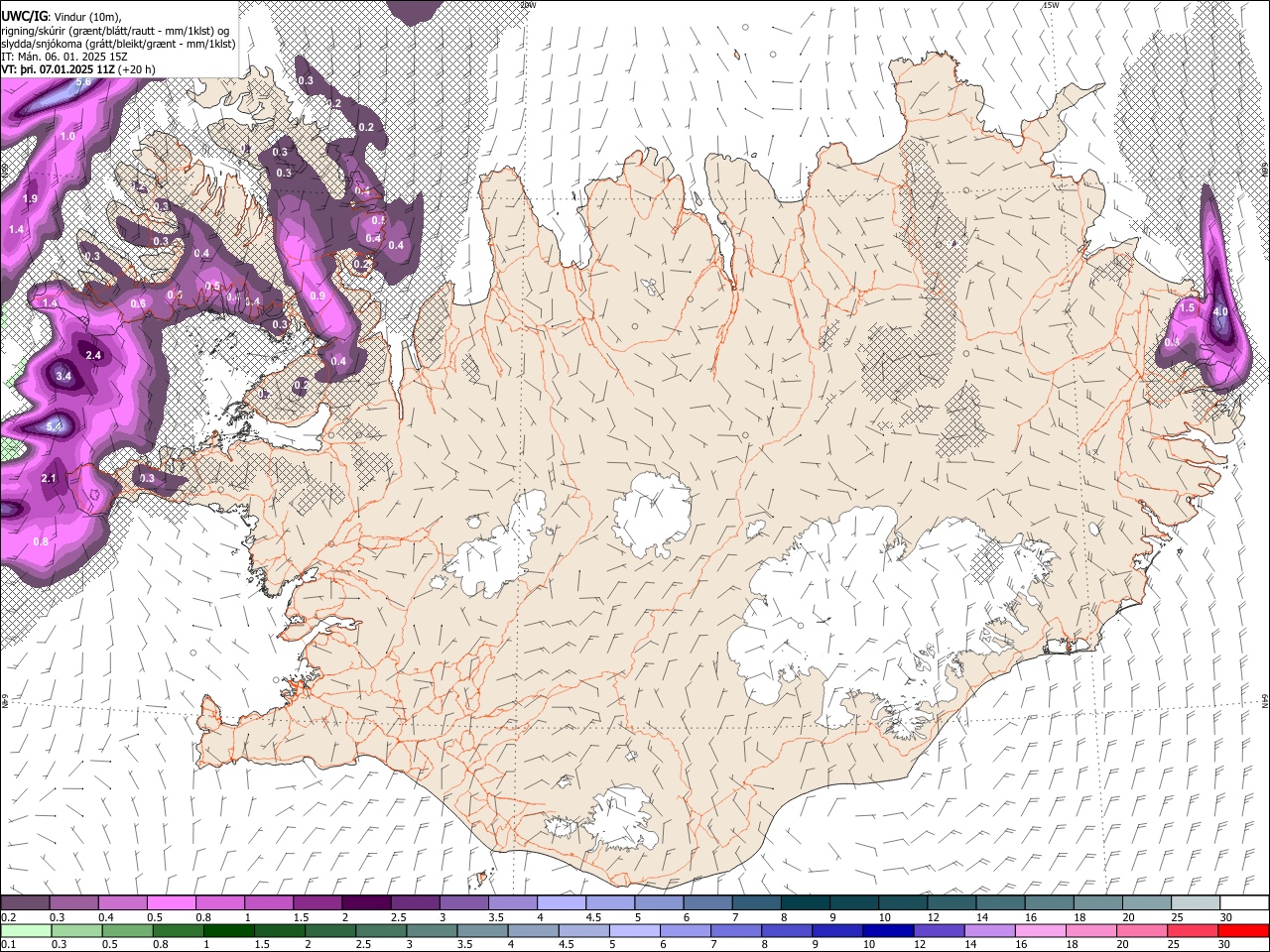Image resolution: width=1270 pixels, height=952 pixels.
Task: Click the "(+20 h)" forecast offset text
Action: click(x=137, y=70)
